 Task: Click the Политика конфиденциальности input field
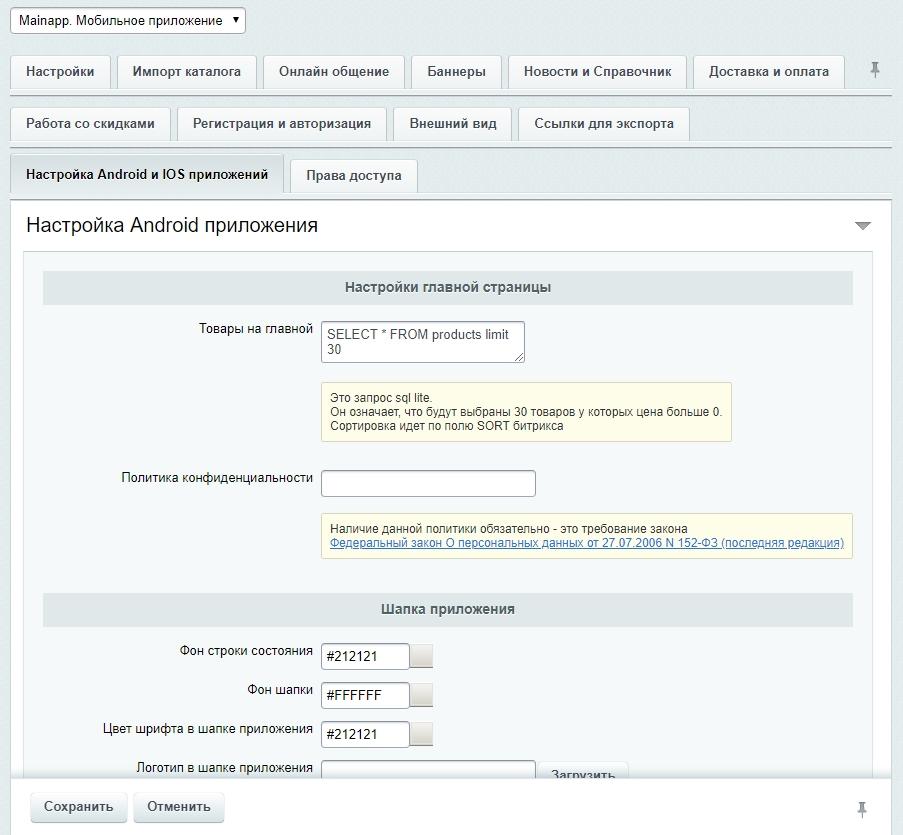coord(428,483)
